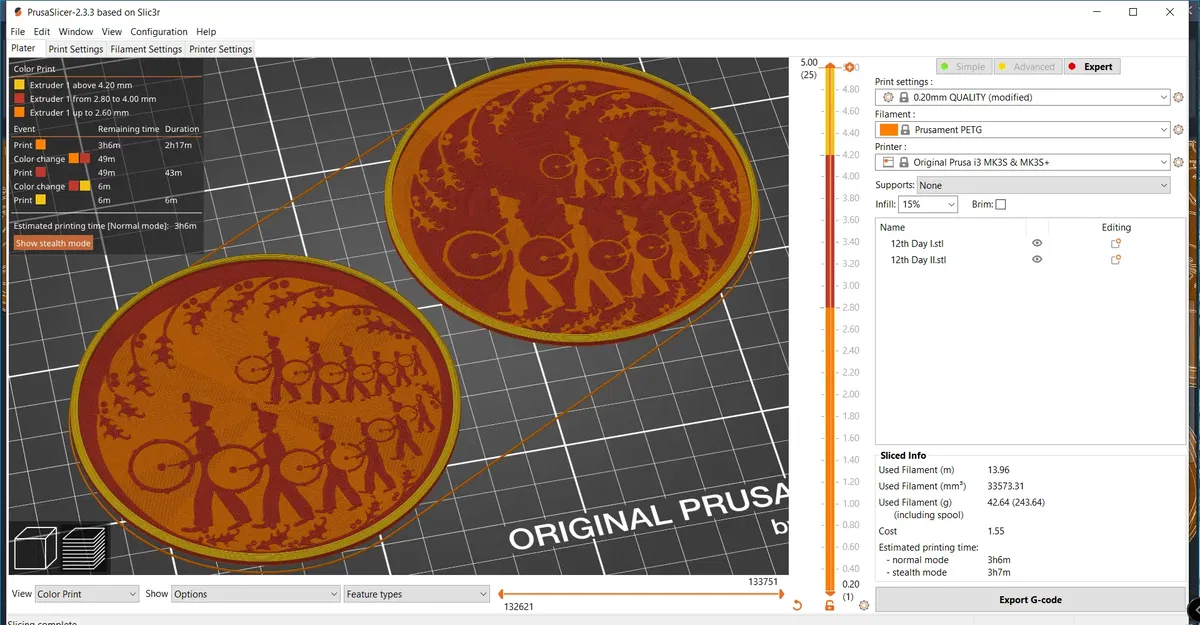The image size is (1200, 625).
Task: Click the vertical layer slider bottom thumb
Action: coord(830,592)
